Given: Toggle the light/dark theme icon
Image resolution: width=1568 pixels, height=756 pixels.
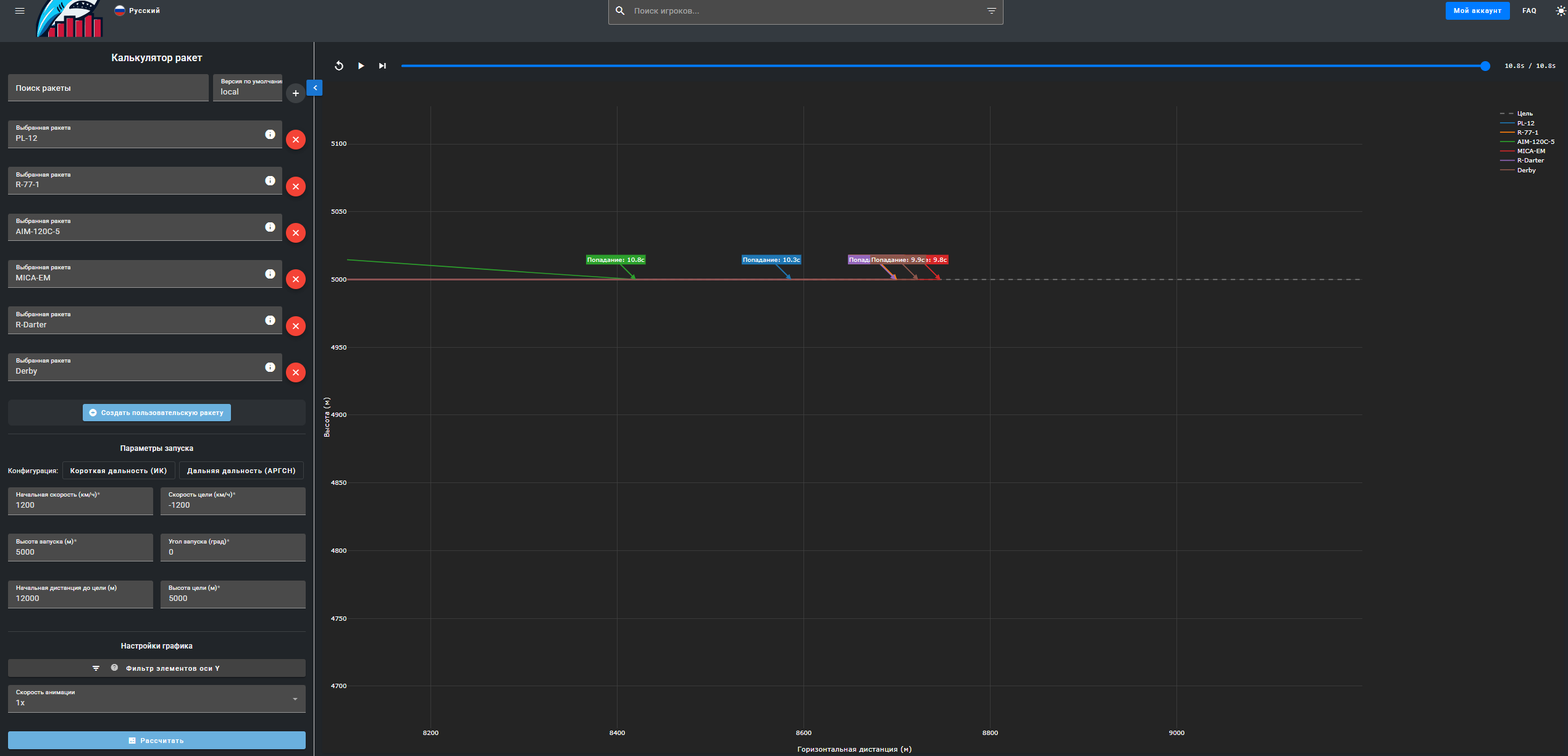Looking at the screenshot, I should tap(1560, 10).
